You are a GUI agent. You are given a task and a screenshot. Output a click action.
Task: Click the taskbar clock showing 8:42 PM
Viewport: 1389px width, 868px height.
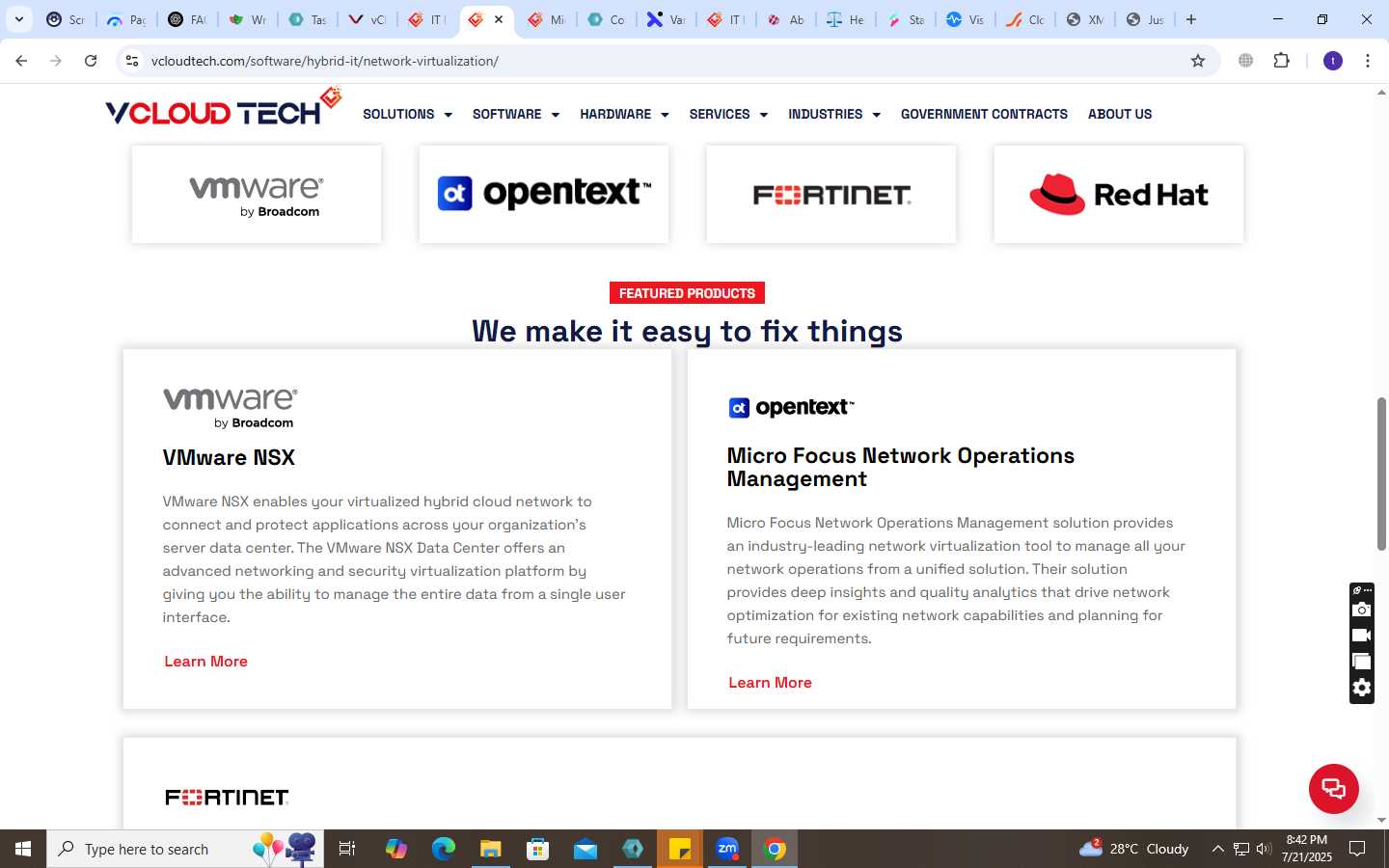1306,849
